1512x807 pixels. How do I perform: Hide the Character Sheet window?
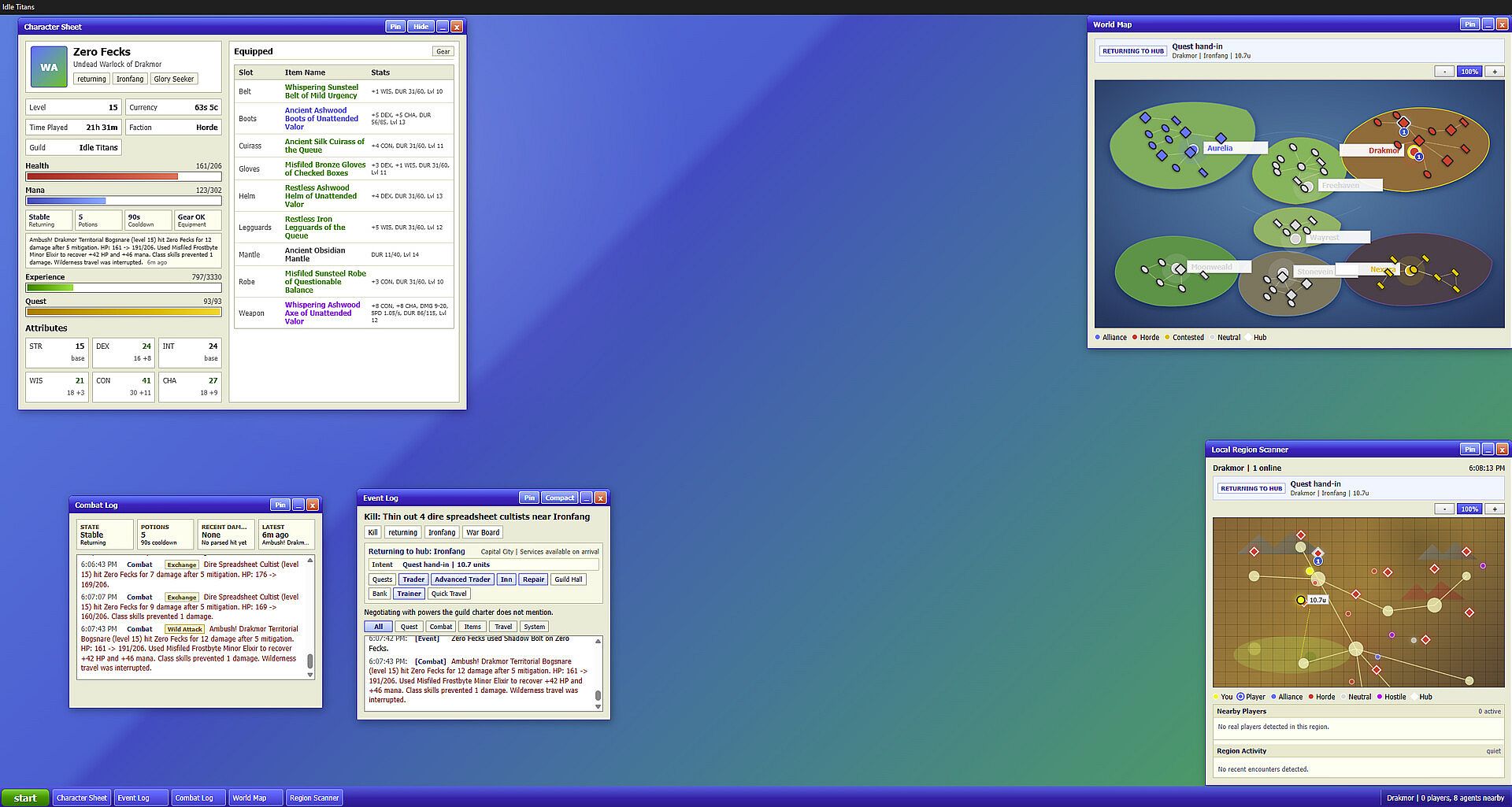point(421,27)
